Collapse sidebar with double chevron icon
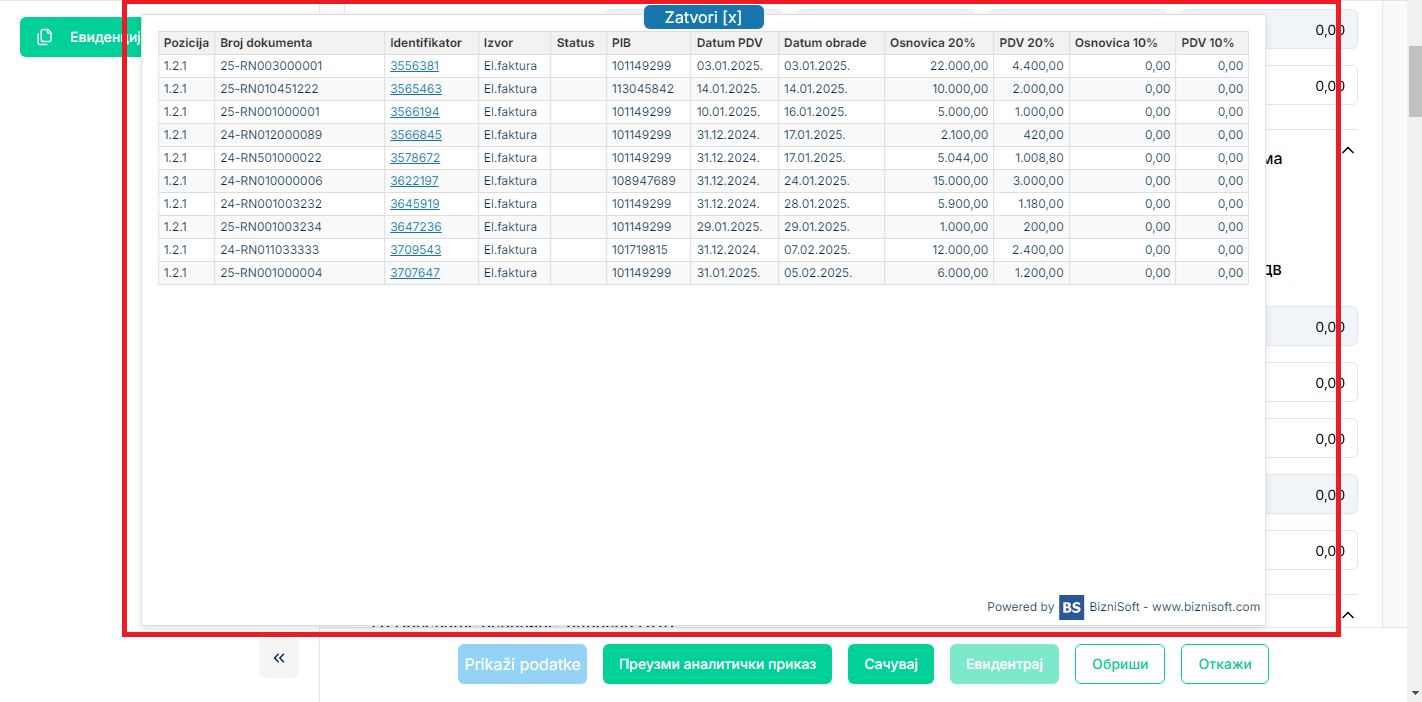The height and width of the screenshot is (702, 1422). [279, 658]
